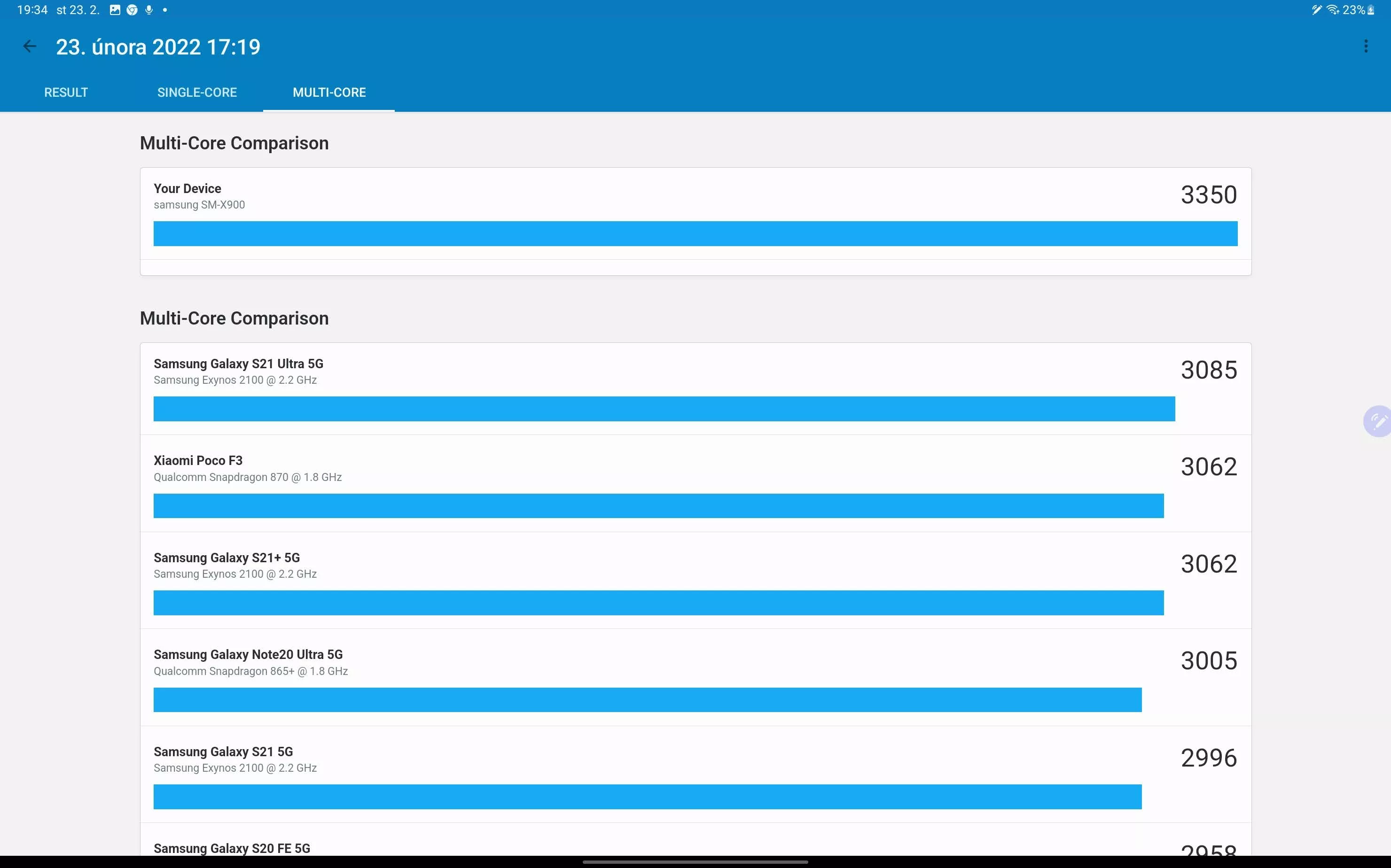Tap the microphone icon in status bar

[149, 10]
